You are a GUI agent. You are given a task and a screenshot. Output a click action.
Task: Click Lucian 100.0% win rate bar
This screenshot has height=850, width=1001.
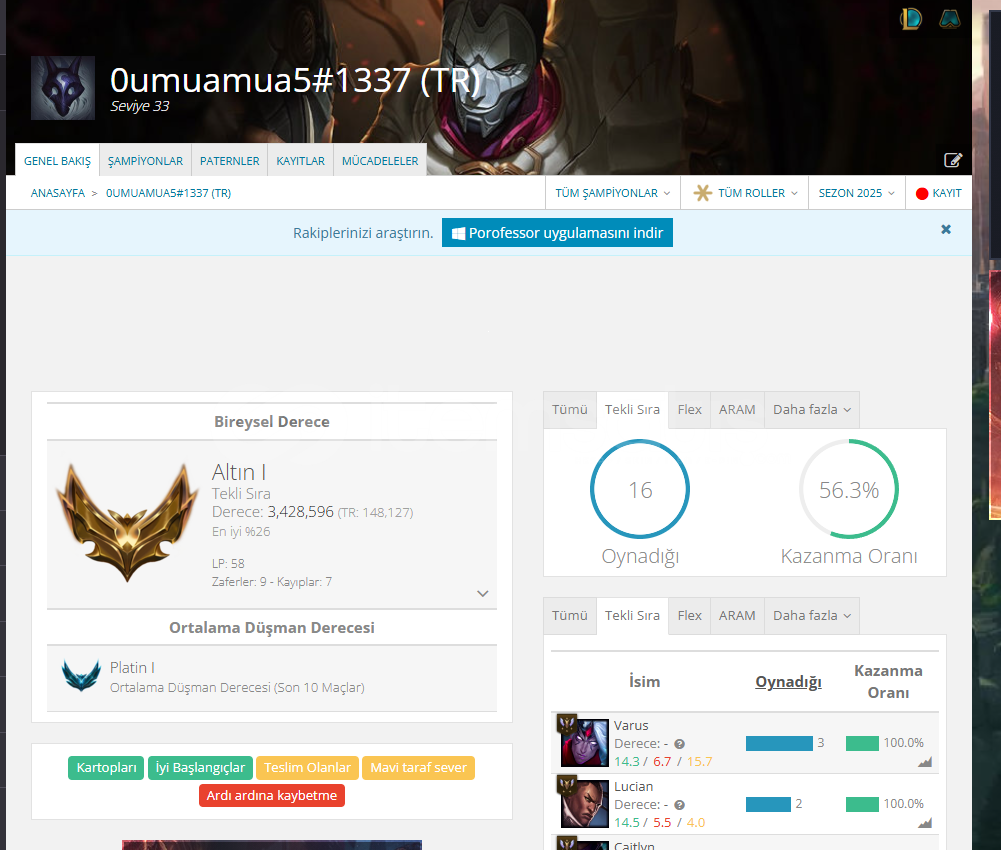point(862,805)
